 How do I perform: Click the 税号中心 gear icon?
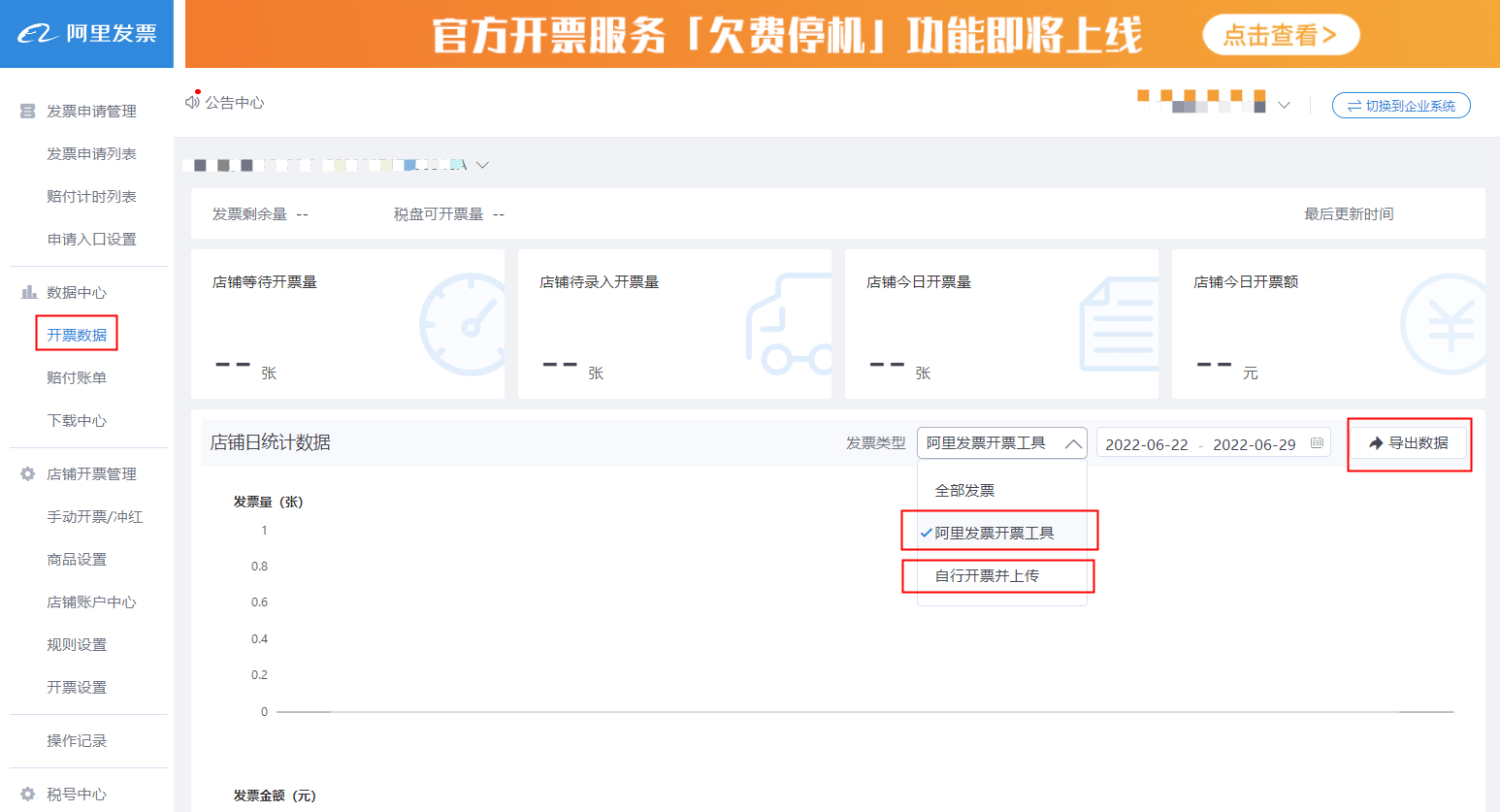pyautogui.click(x=28, y=794)
